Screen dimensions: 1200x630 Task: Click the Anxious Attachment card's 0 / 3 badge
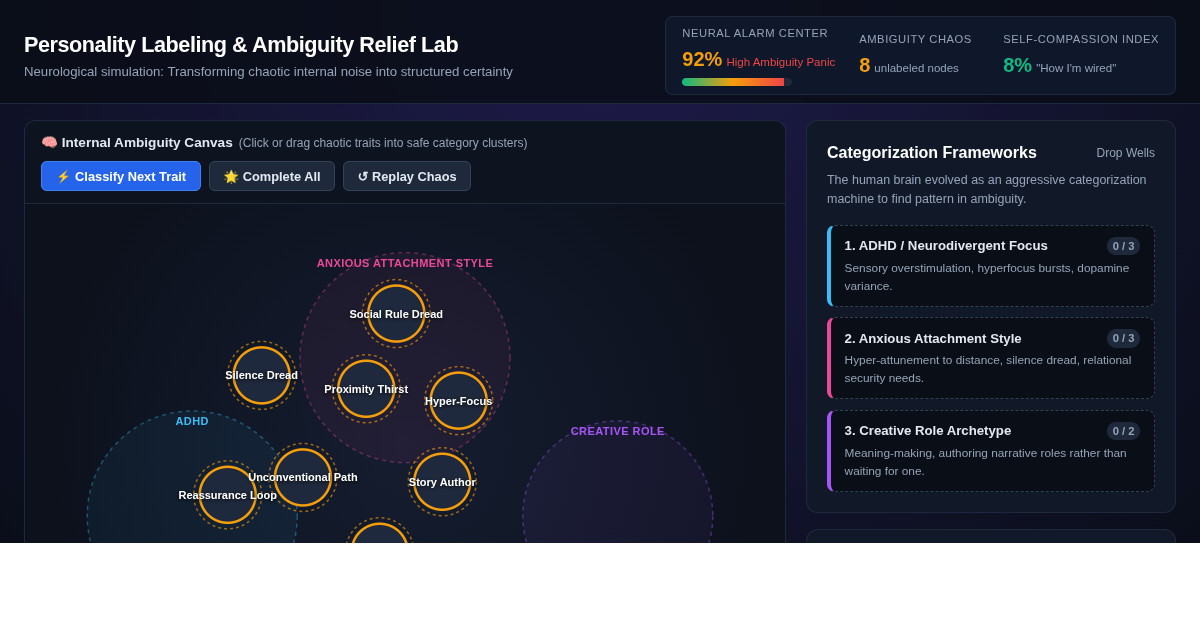coord(1123,338)
